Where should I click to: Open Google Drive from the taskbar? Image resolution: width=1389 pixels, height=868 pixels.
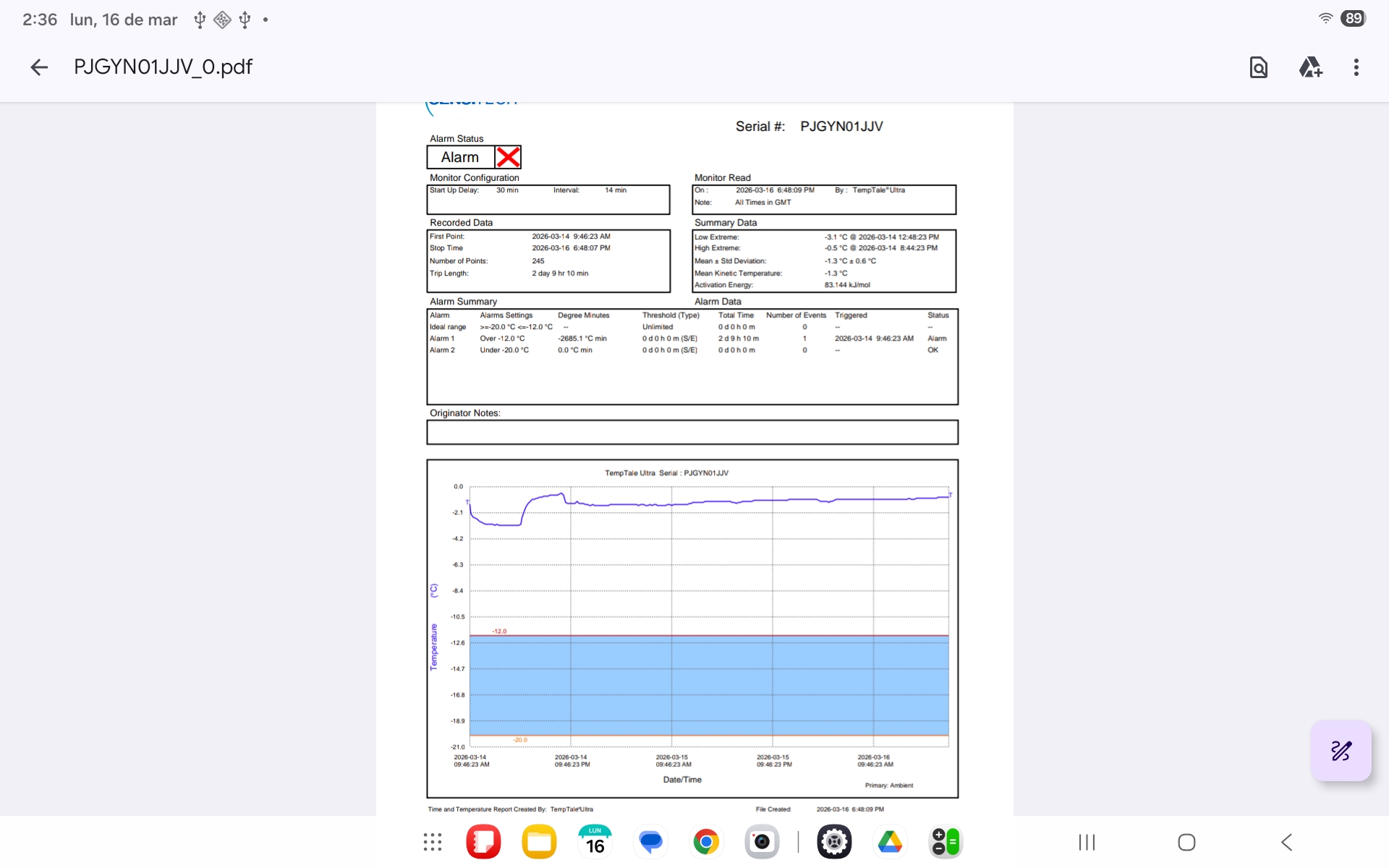(x=890, y=842)
